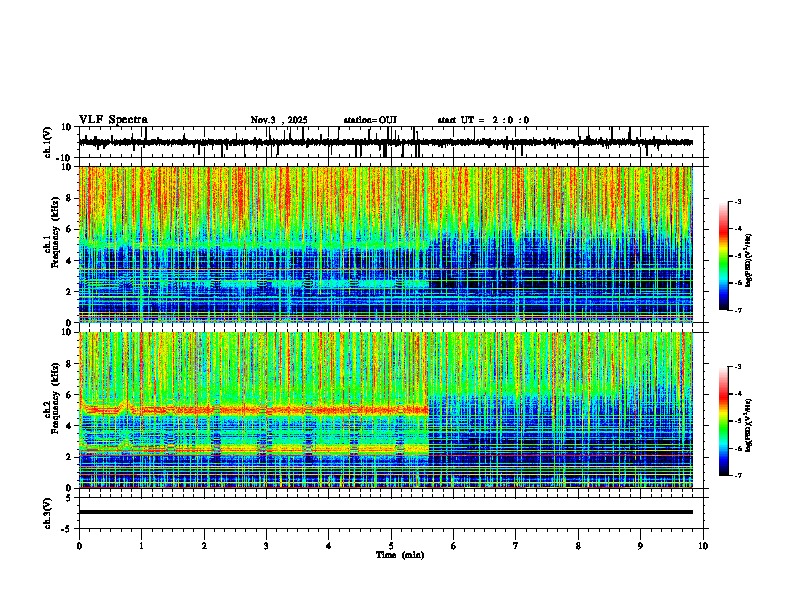Click the 'VLF Spectra' plot title
The width and height of the screenshot is (792, 612).
pyautogui.click(x=113, y=120)
